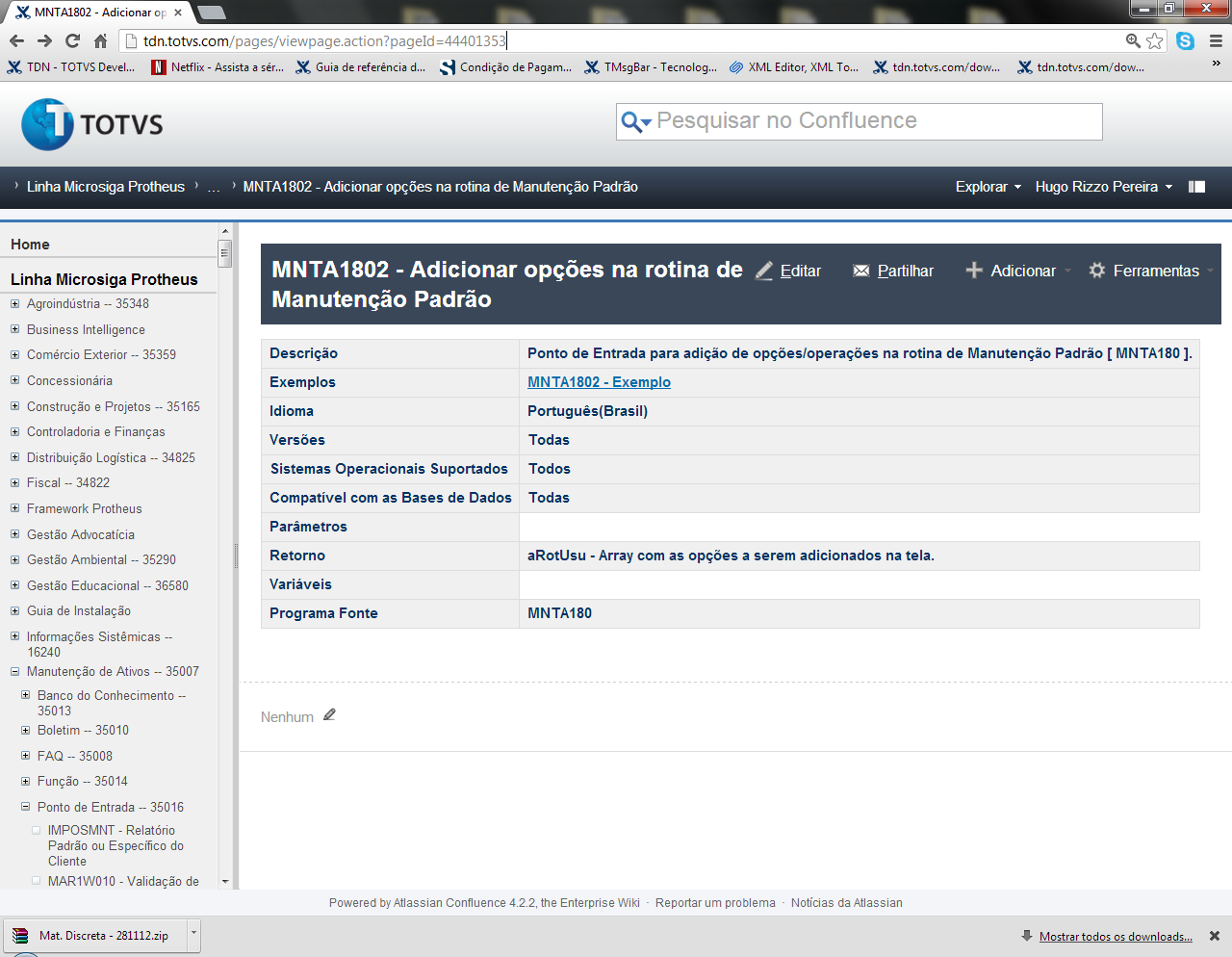Click Mostrar todos os downloads link
The height and width of the screenshot is (957, 1232).
pos(1116,936)
